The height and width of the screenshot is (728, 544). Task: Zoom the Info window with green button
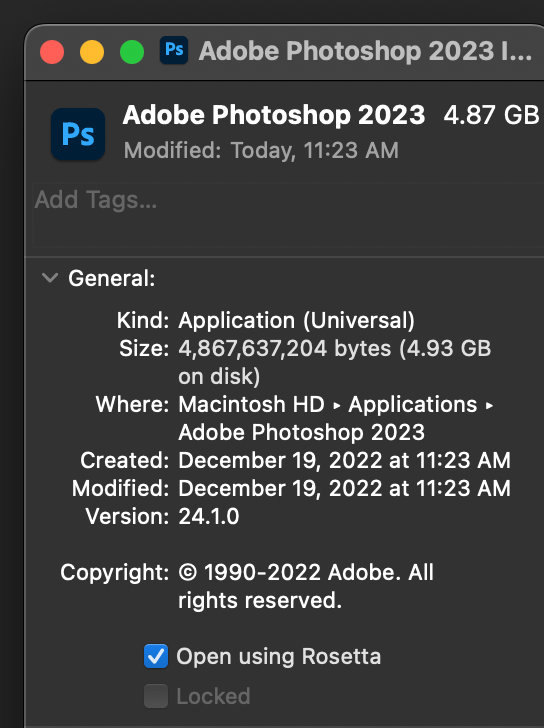[132, 52]
